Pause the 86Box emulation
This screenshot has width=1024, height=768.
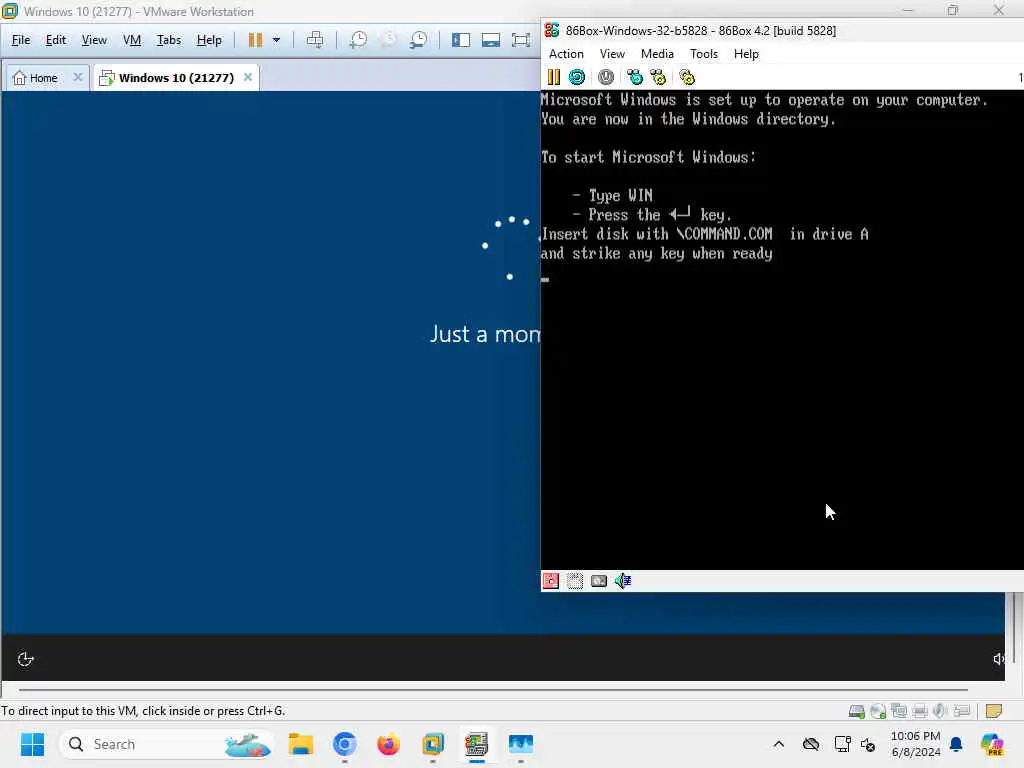(554, 77)
